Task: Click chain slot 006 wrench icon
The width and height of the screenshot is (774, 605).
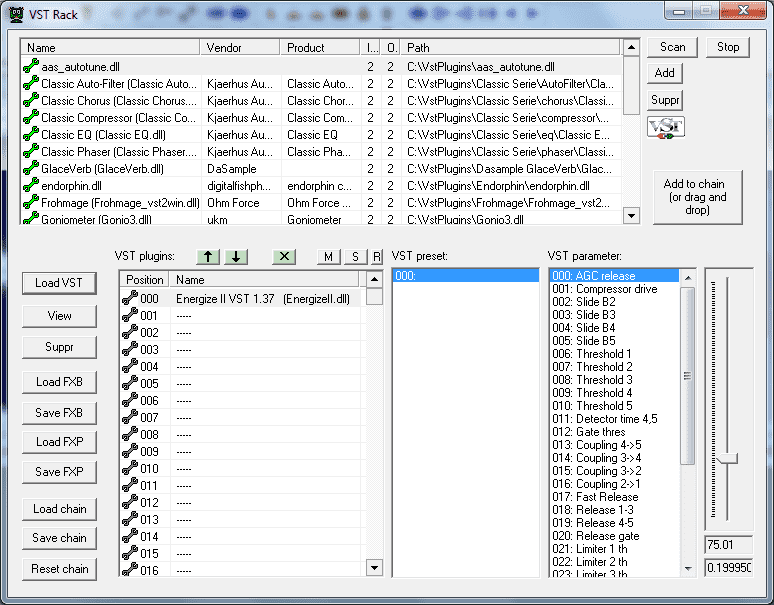Action: [130, 400]
